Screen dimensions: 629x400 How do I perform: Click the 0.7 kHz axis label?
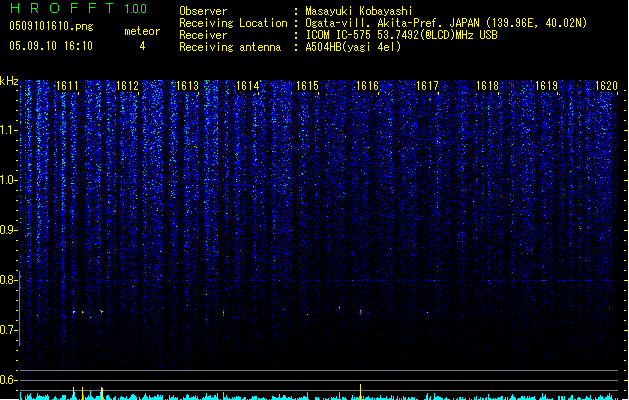coord(8,330)
